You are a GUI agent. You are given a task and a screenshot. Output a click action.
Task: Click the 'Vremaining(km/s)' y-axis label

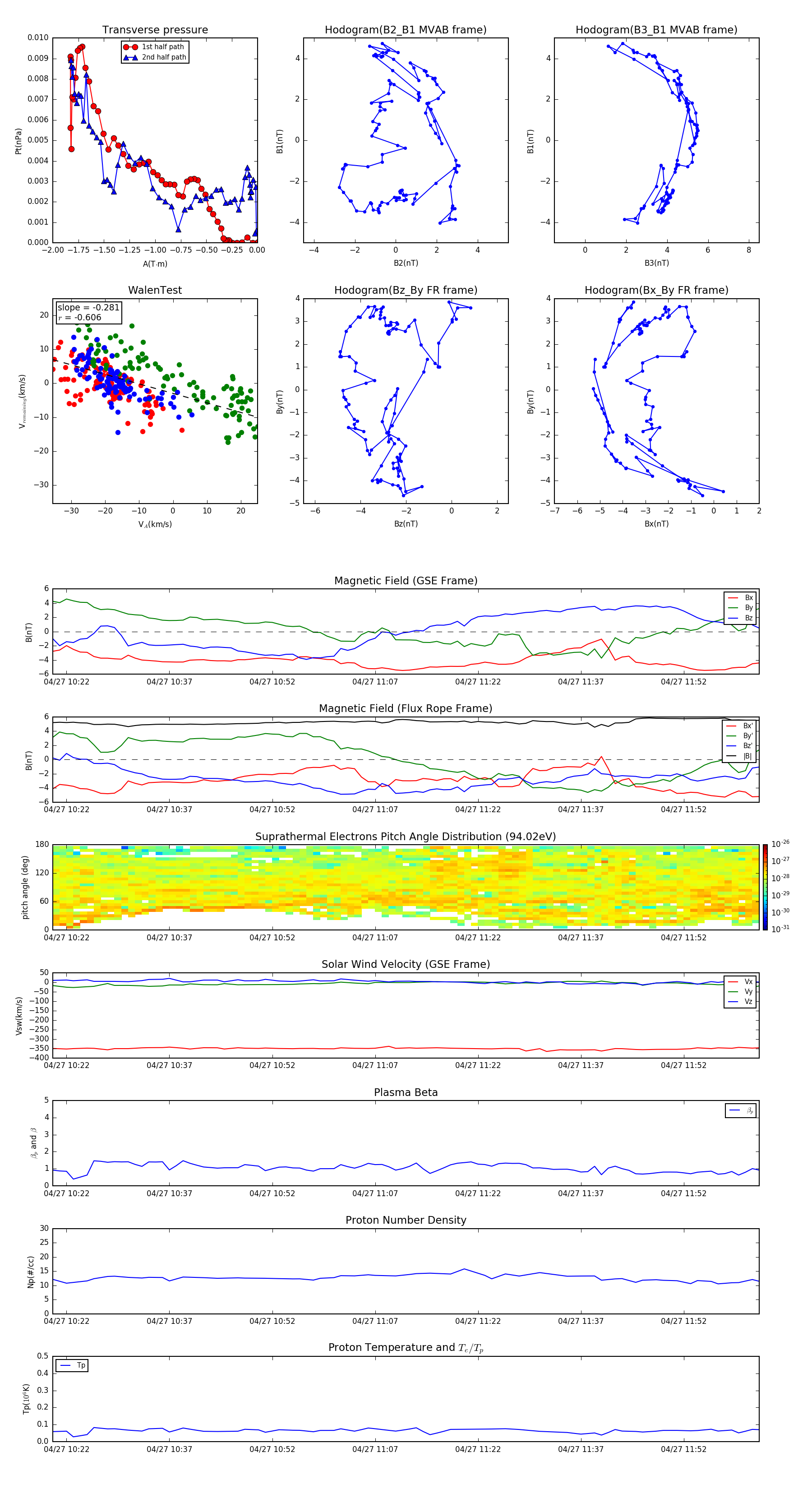pos(22,401)
